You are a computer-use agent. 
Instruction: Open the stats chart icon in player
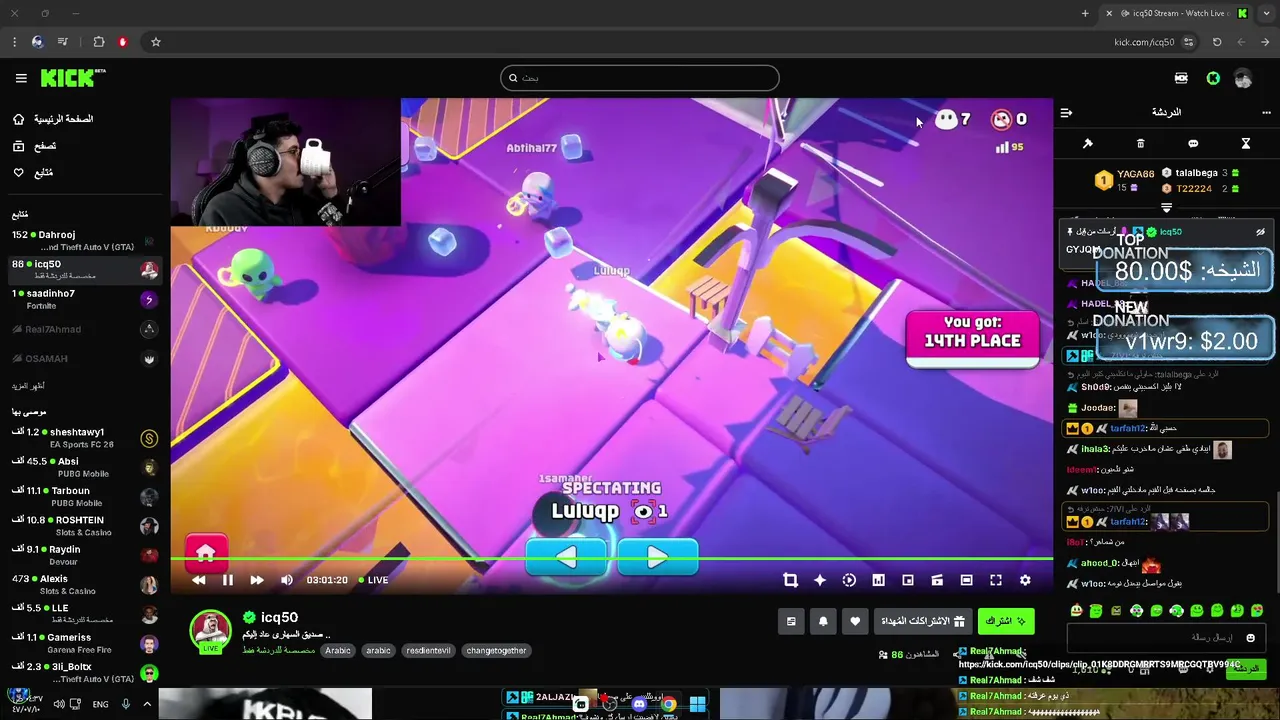[x=878, y=580]
